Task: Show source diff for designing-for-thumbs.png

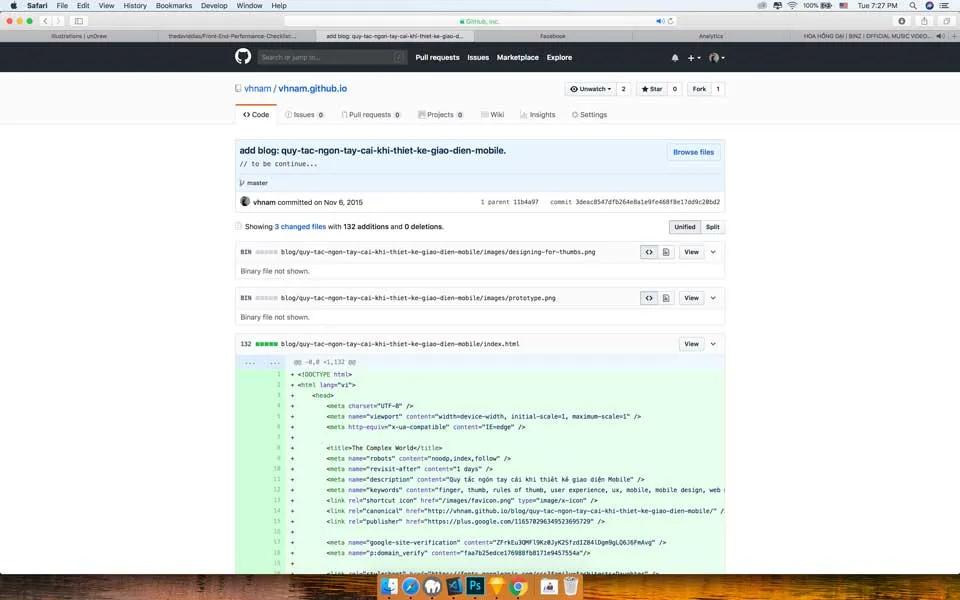Action: pyautogui.click(x=649, y=252)
